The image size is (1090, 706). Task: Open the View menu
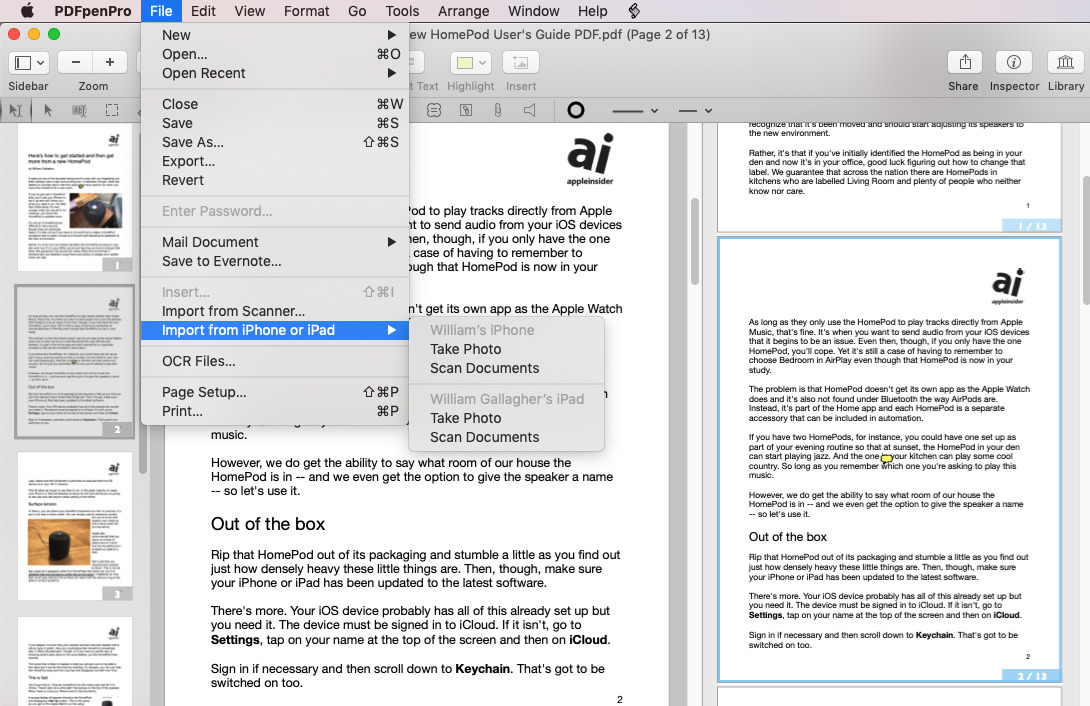[x=250, y=11]
